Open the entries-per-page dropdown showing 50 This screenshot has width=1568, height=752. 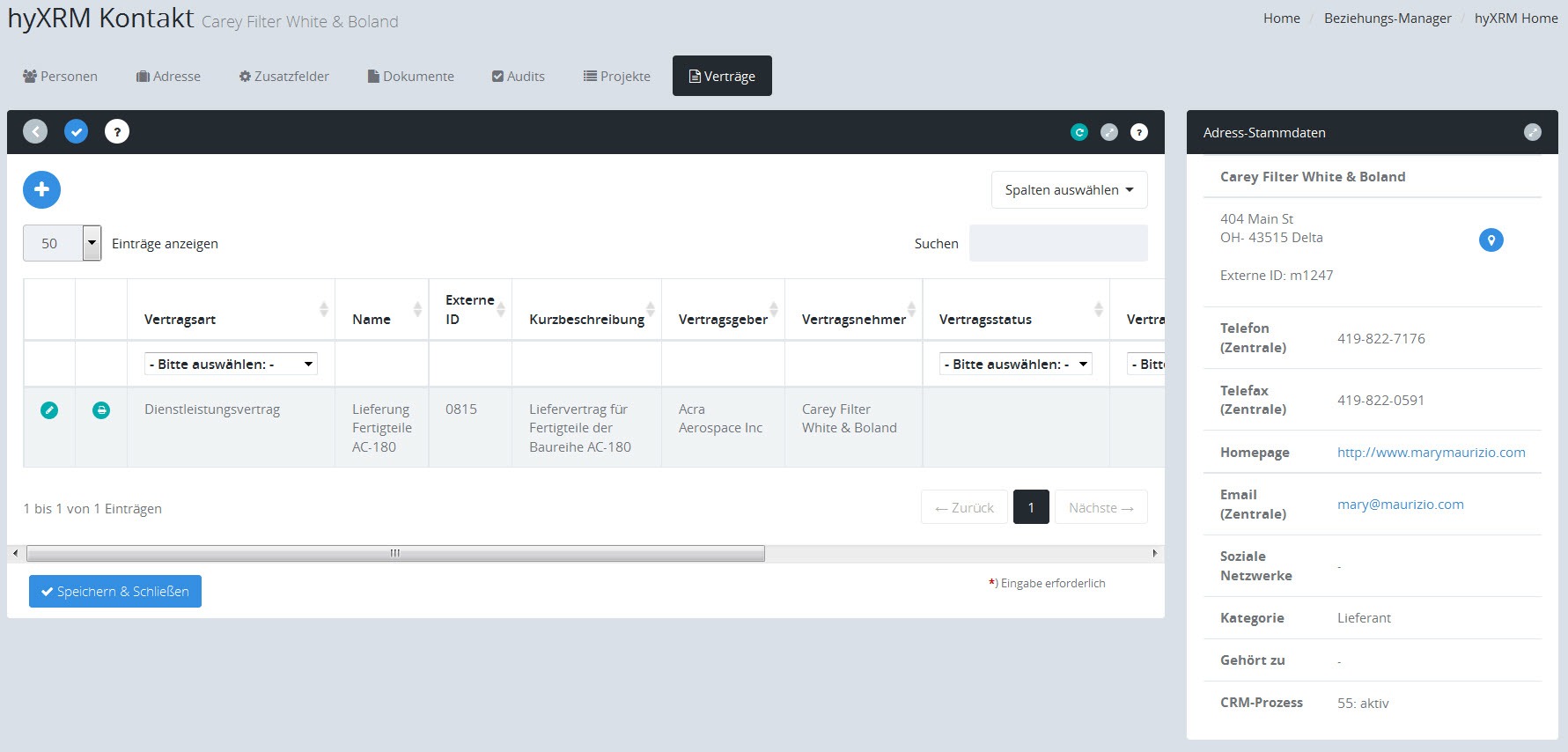pos(62,243)
